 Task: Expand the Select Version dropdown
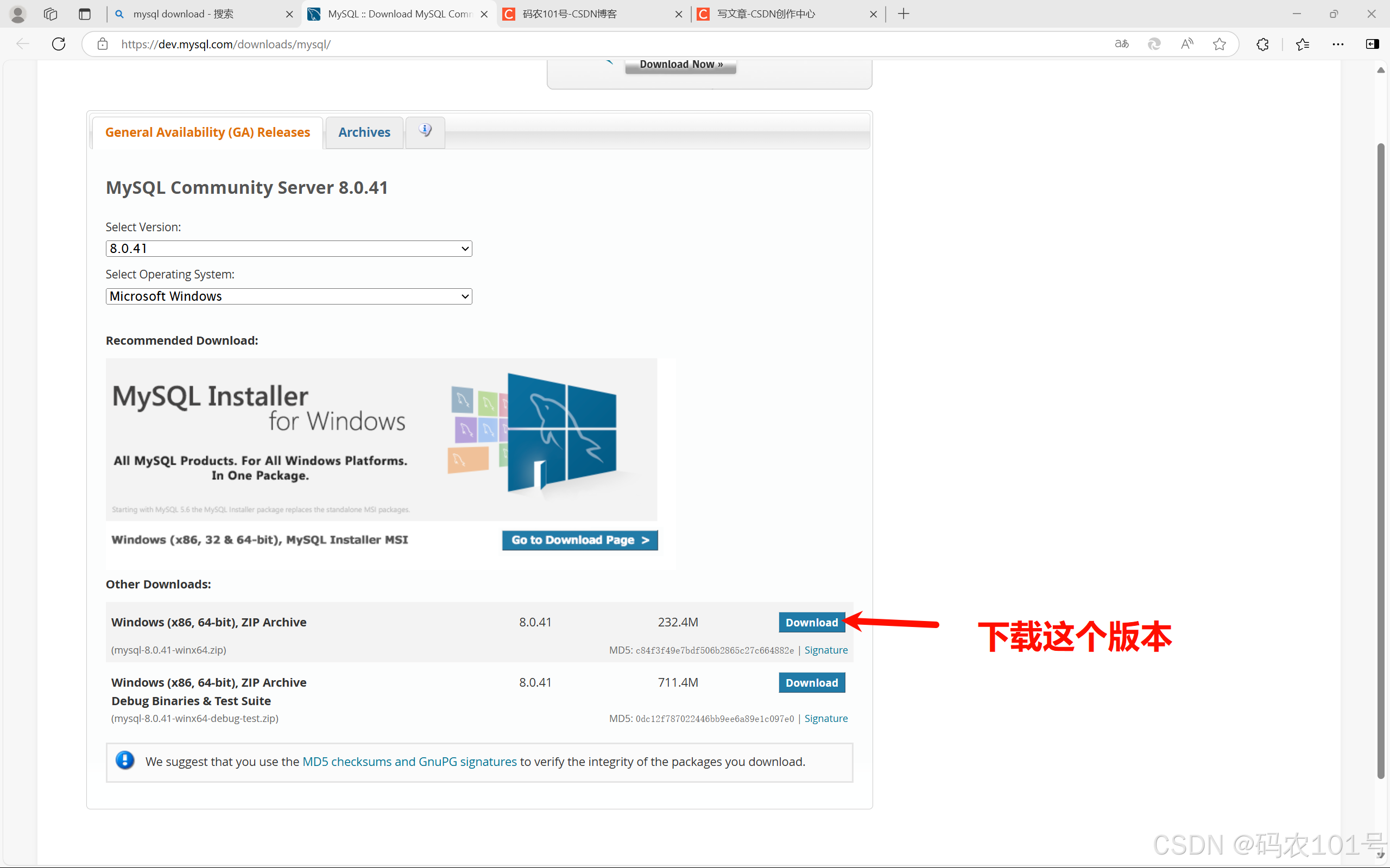[289, 249]
